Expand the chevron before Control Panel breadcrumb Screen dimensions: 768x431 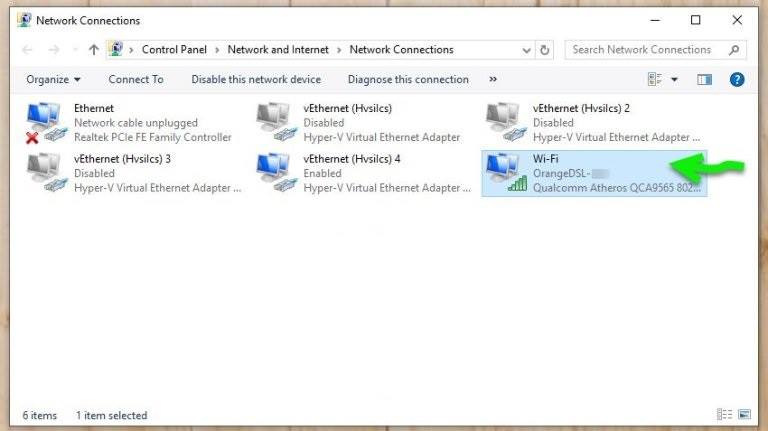click(131, 50)
